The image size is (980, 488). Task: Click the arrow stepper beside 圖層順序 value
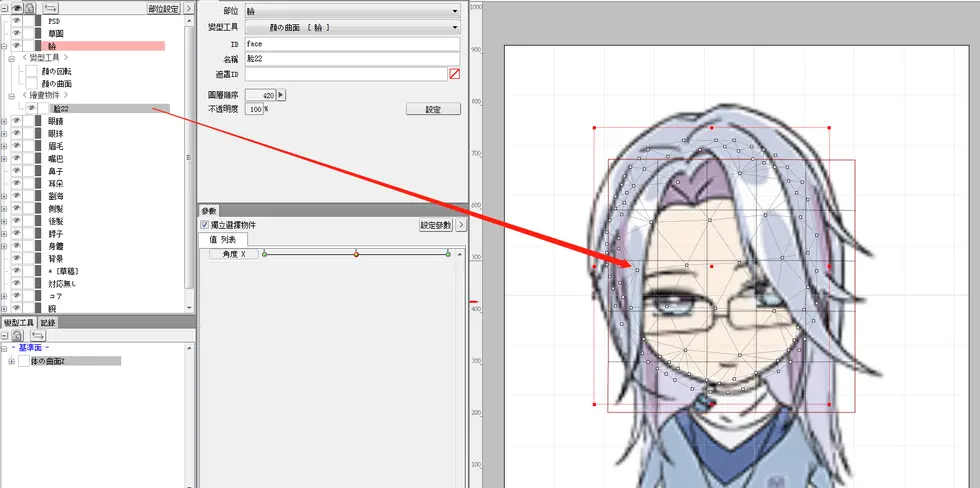click(281, 95)
